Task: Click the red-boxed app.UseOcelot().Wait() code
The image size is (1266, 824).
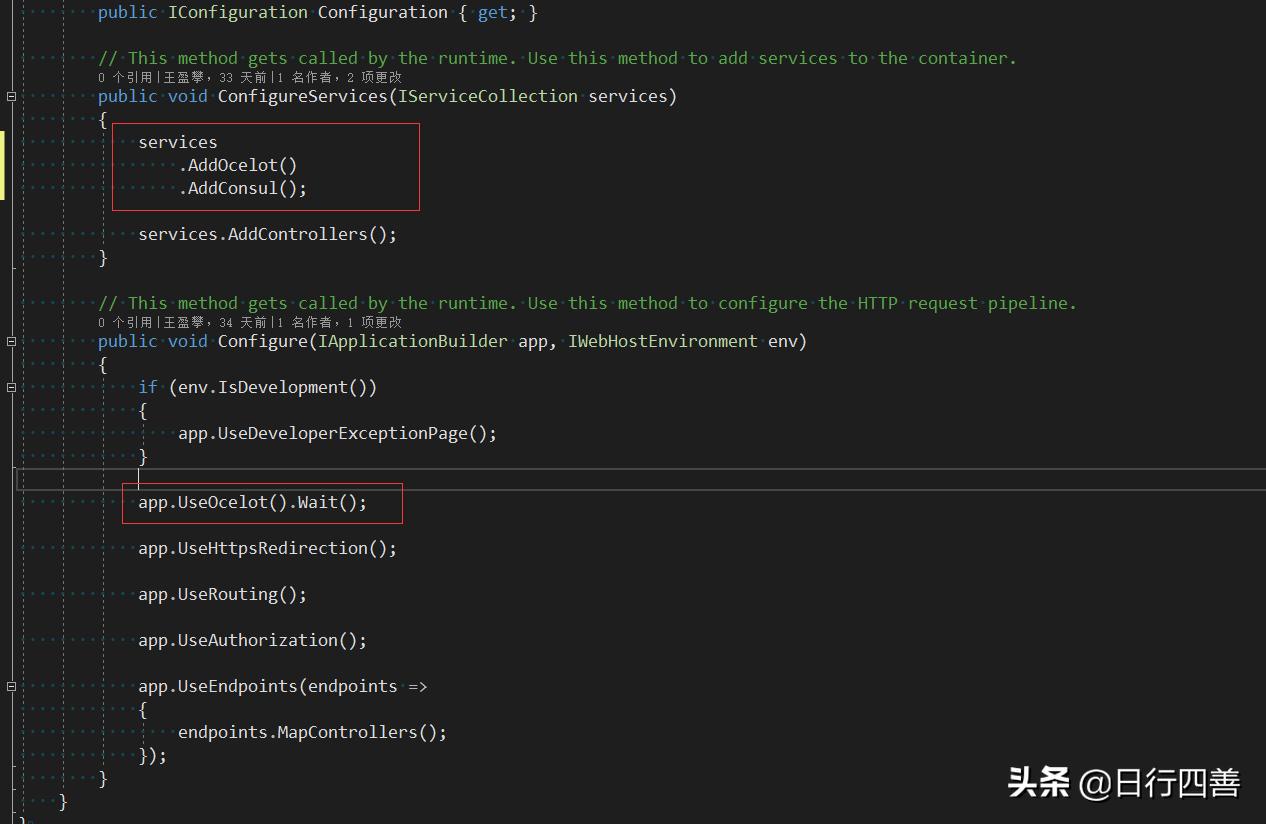Action: [252, 502]
